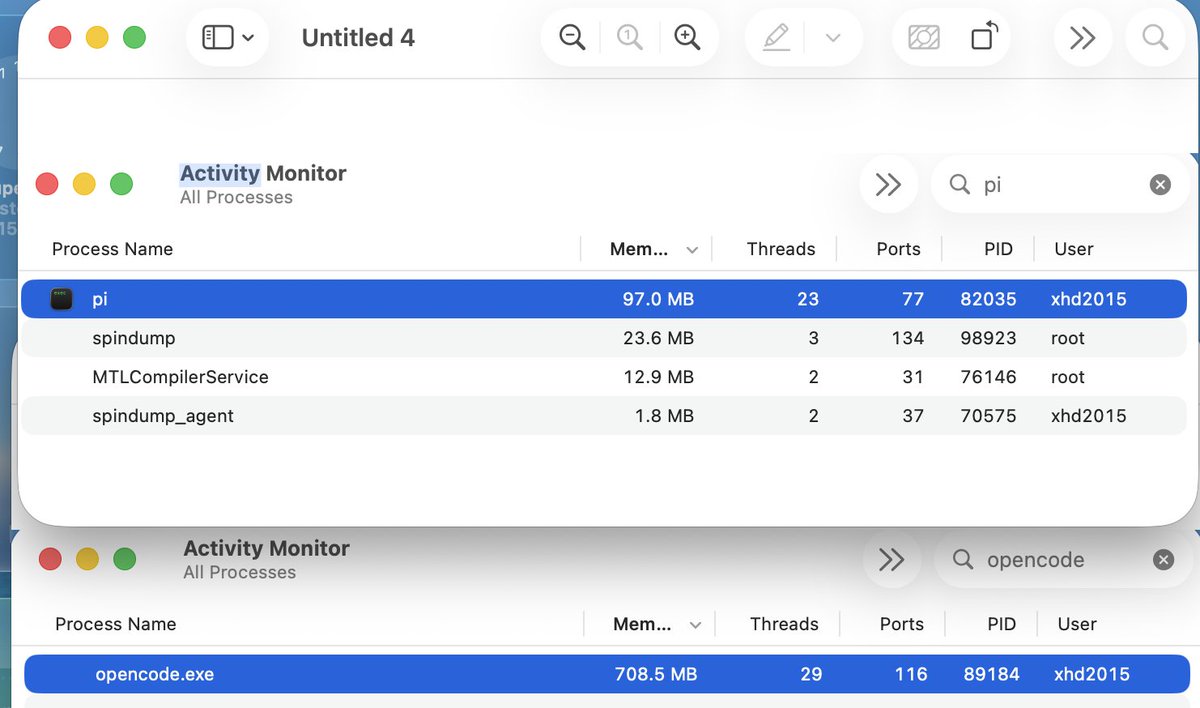Sort by PID column in opencode window
Screen dimensions: 1200x708
tap(1001, 624)
